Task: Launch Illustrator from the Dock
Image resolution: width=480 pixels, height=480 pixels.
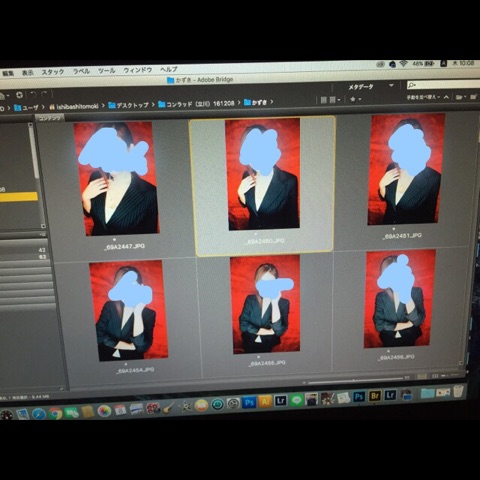Action: 265,401
